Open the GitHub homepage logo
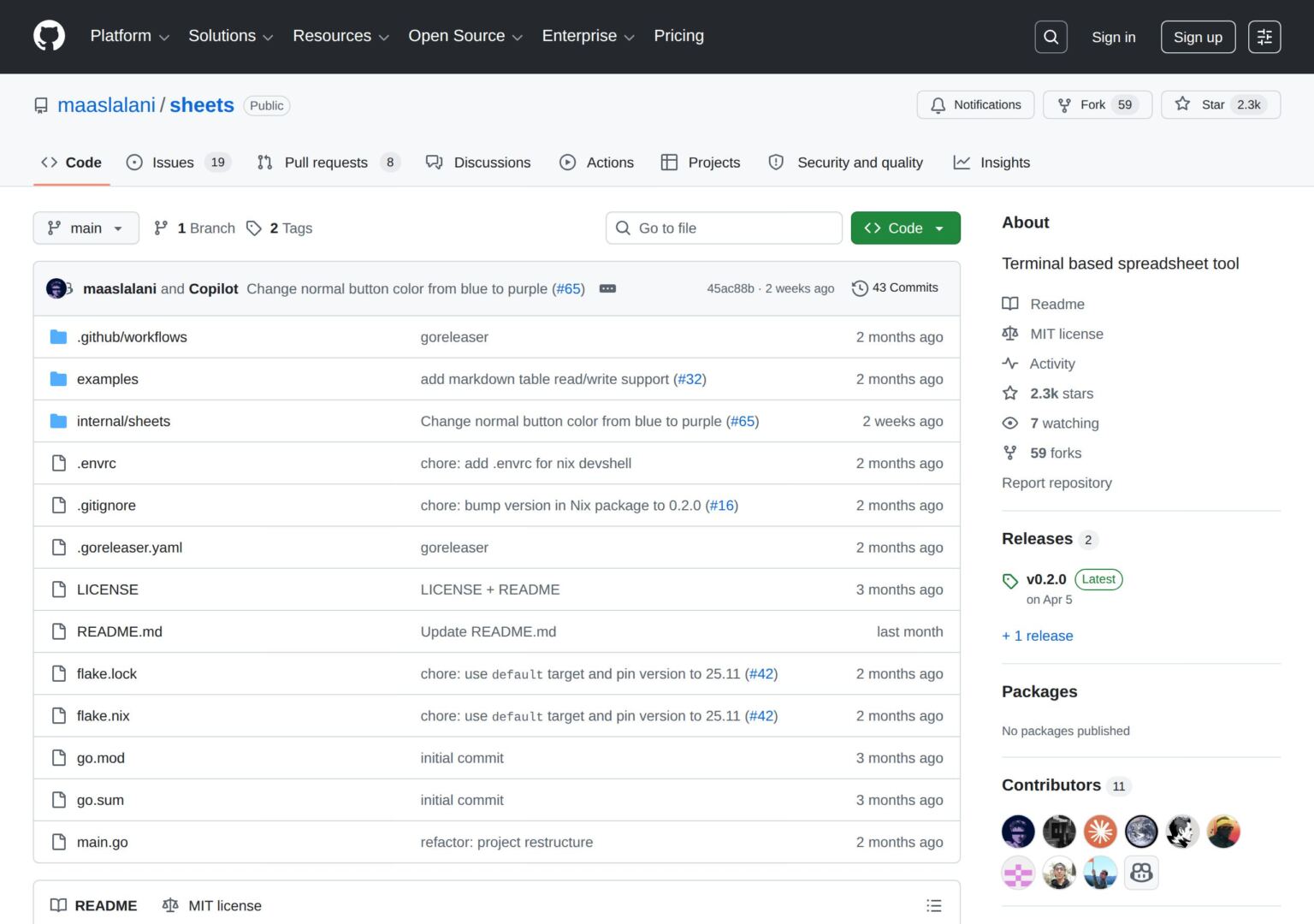The image size is (1314, 924). point(49,36)
